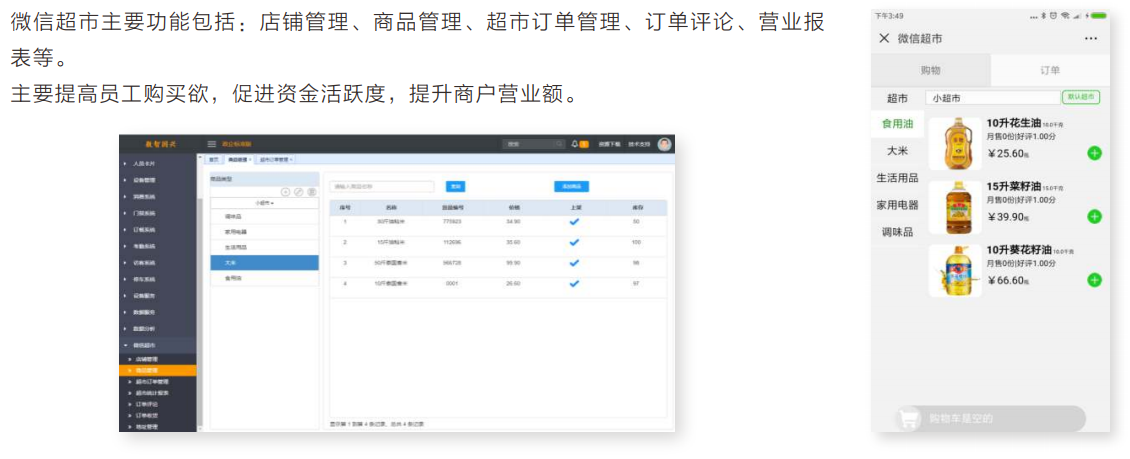Toggle the 上架 checkmark for row 1
Image resolution: width=1130 pixels, height=459 pixels.
pyautogui.click(x=574, y=222)
